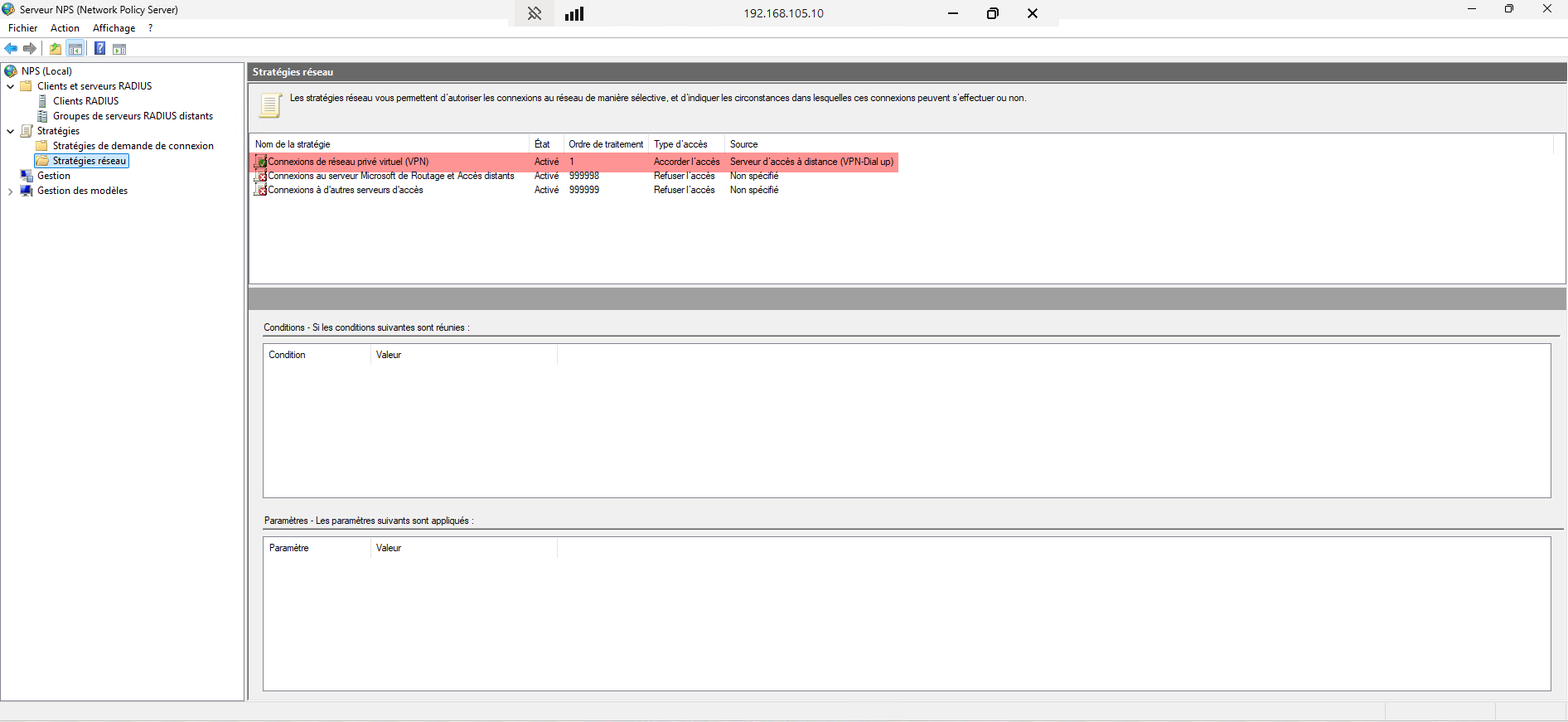This screenshot has height=722, width=1568.
Task: Open the Action menu
Action: click(x=65, y=28)
